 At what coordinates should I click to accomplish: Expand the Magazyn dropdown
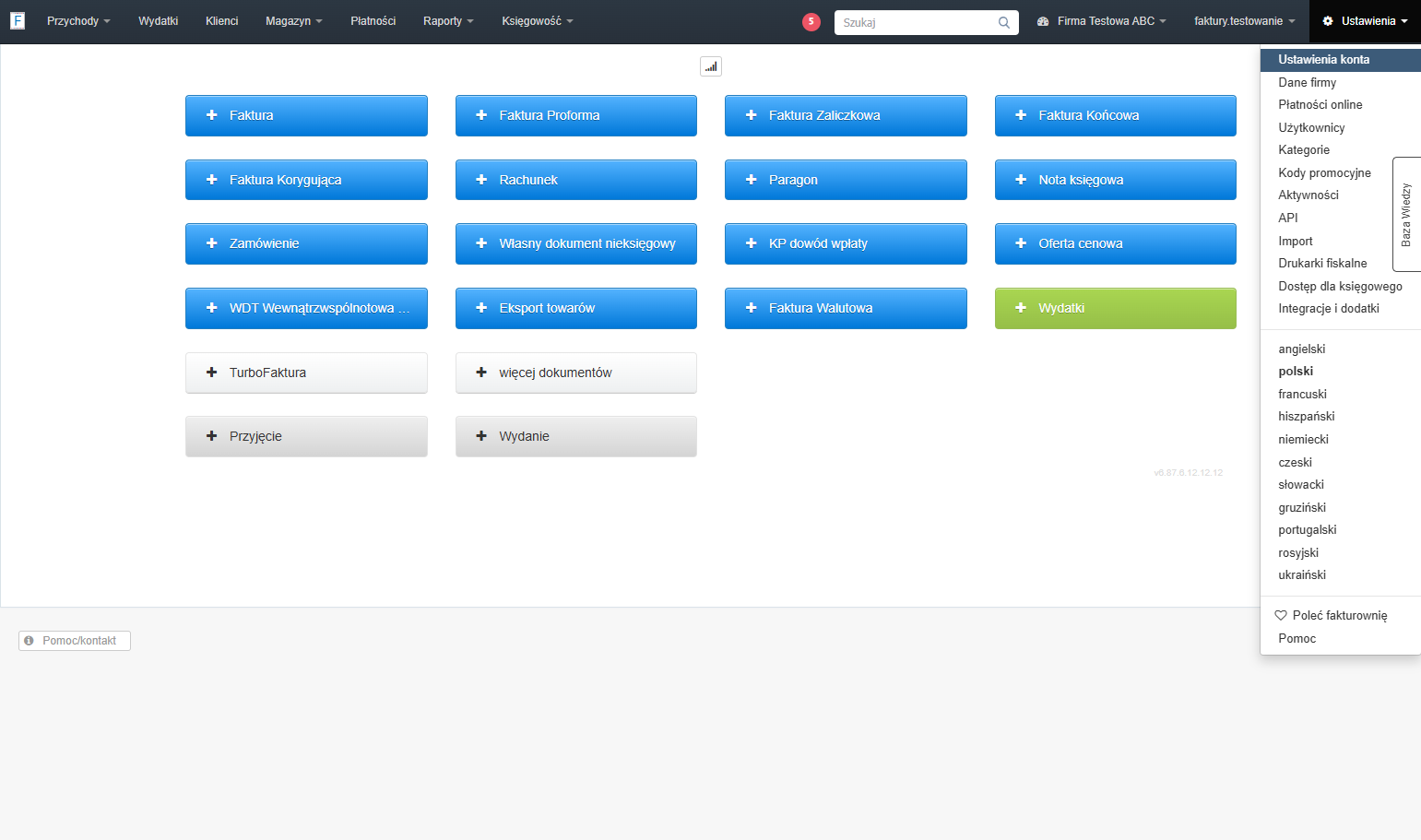click(293, 21)
